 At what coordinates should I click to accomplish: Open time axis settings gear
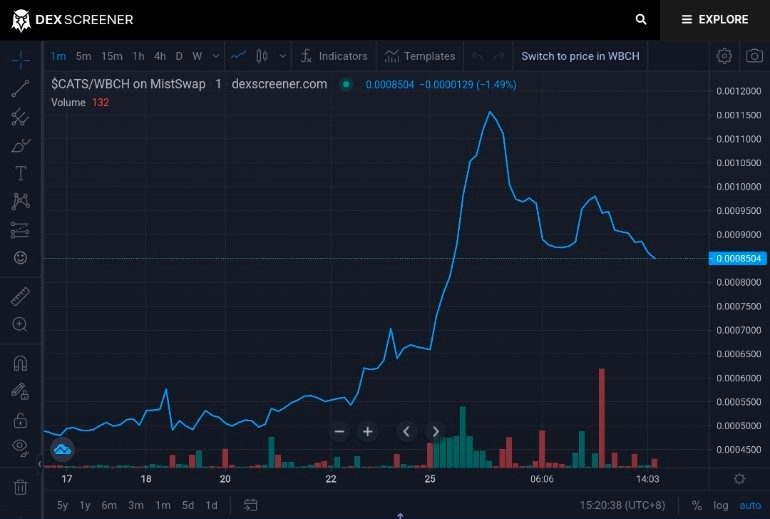[739, 479]
